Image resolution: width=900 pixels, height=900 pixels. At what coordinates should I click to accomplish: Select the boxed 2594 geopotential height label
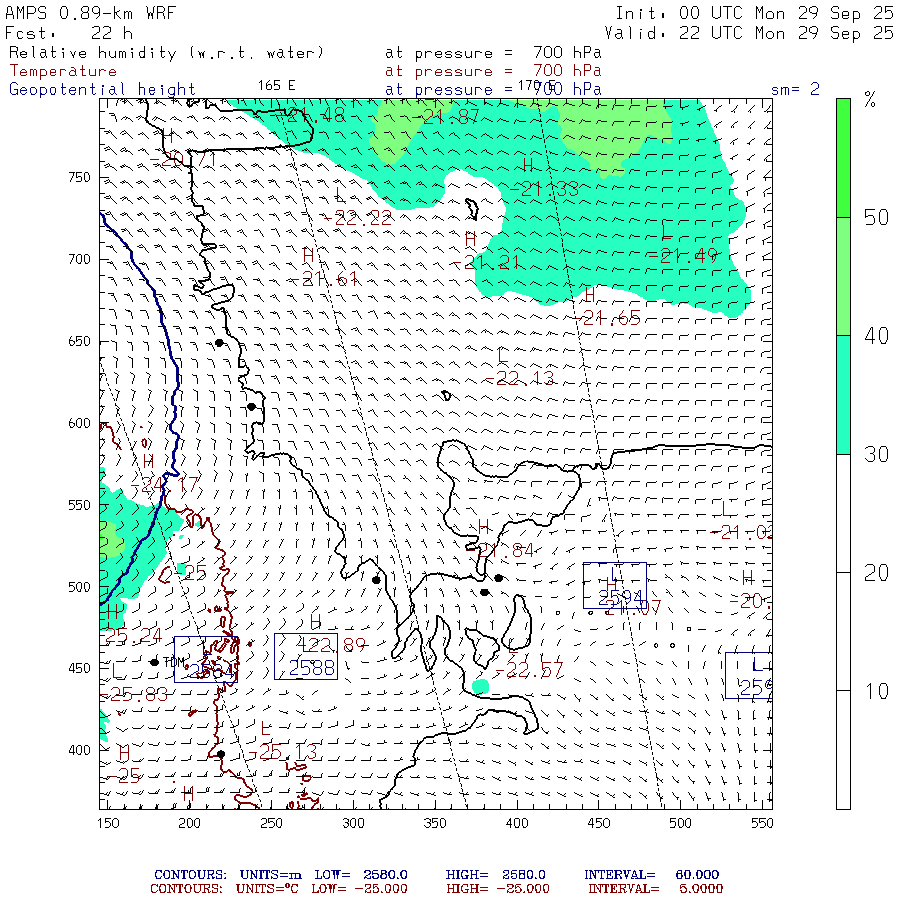pos(614,595)
